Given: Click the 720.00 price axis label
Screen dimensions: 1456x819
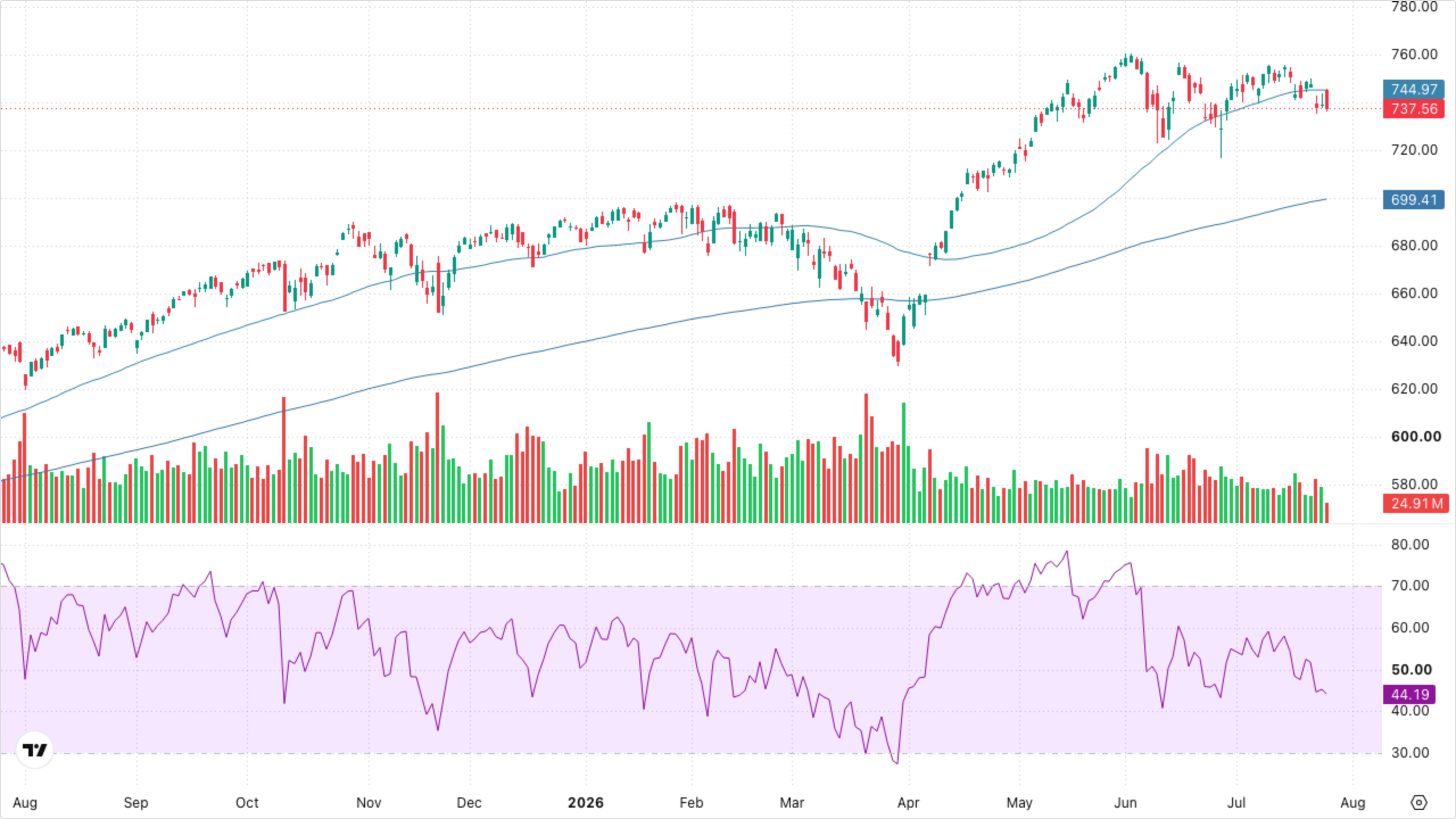Looking at the screenshot, I should [x=1414, y=150].
